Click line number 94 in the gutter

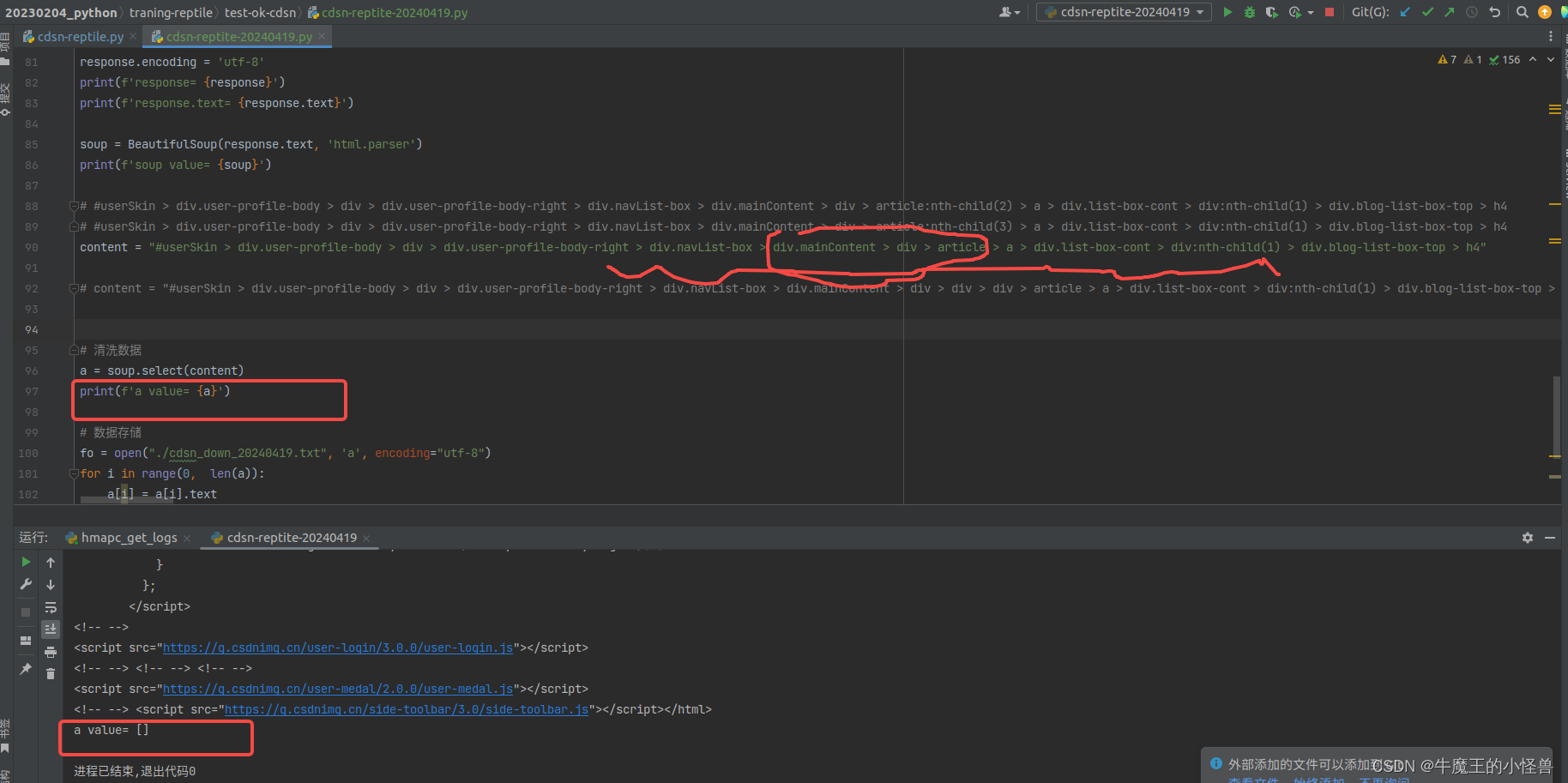pyautogui.click(x=32, y=329)
